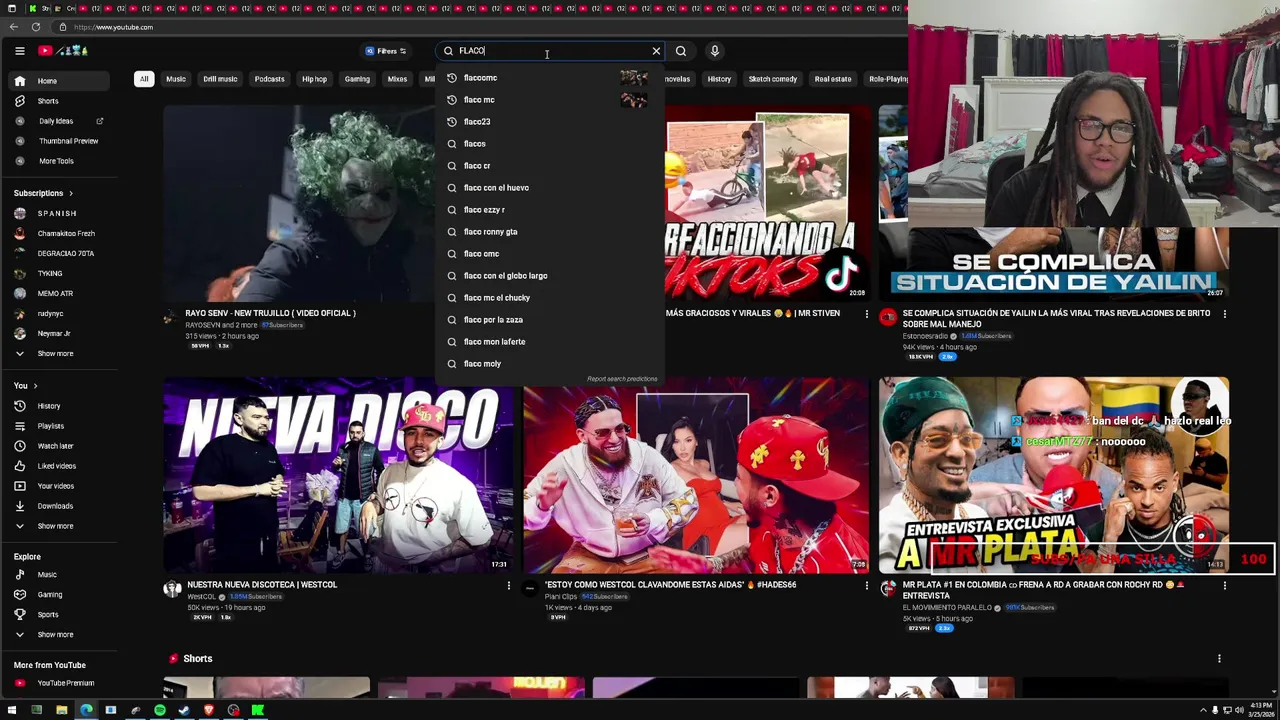1280x720 pixels.
Task: Click the magnifier search submit button
Action: coord(681,51)
